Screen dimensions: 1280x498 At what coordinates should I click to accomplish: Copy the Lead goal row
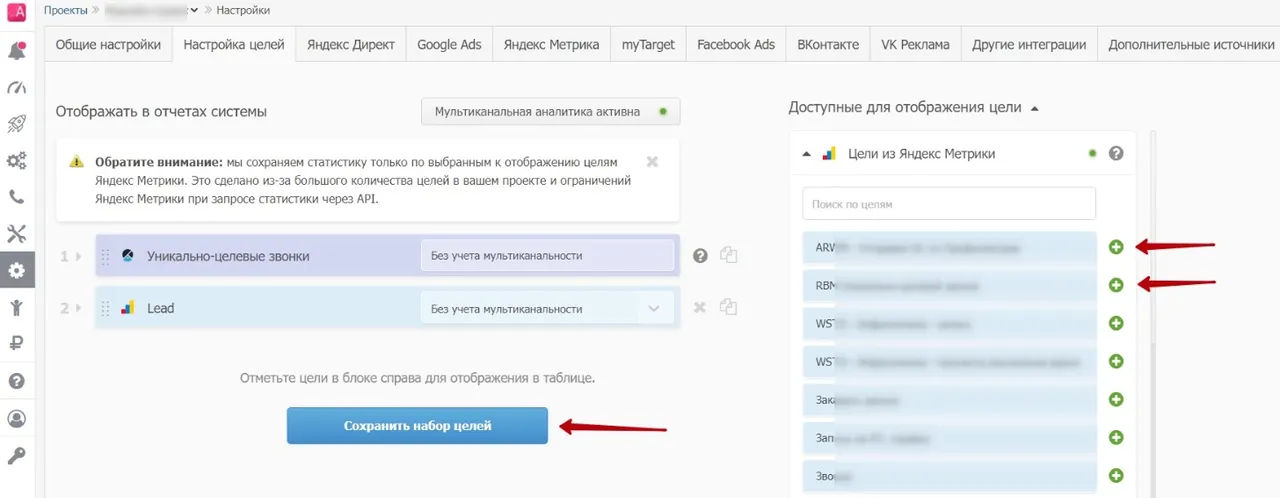pos(729,307)
